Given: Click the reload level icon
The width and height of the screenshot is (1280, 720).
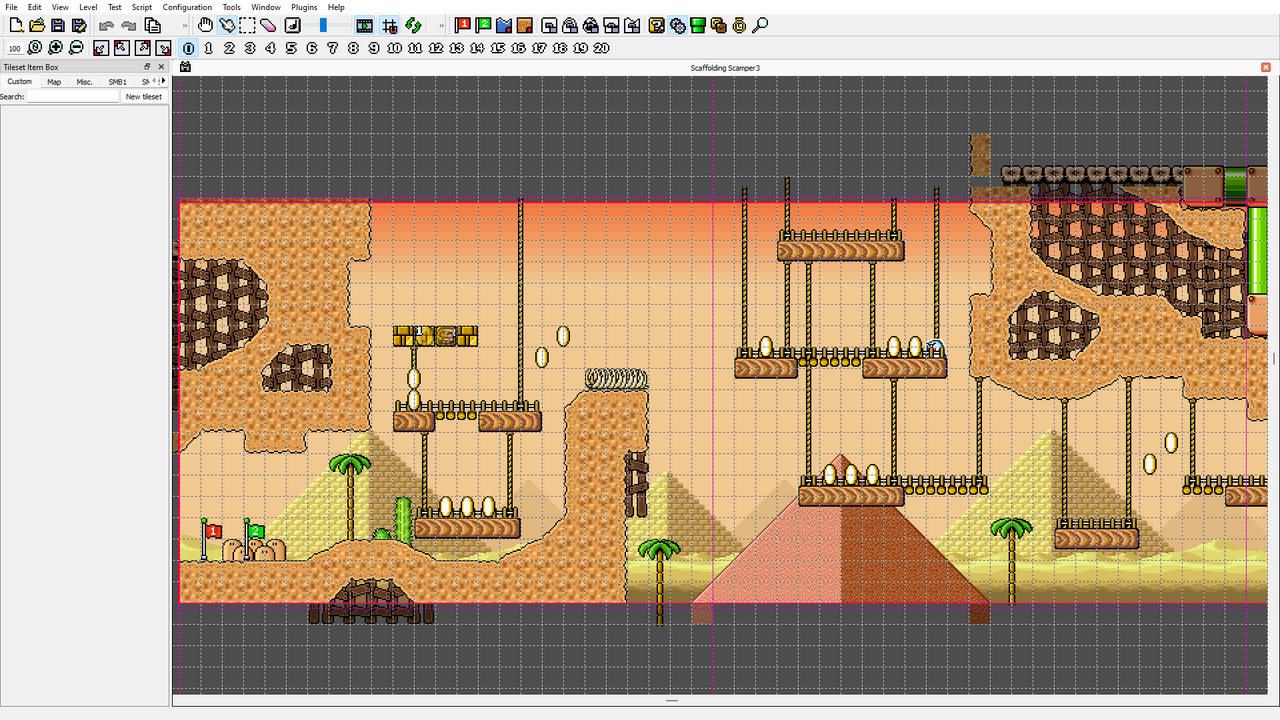Looking at the screenshot, I should [x=413, y=26].
